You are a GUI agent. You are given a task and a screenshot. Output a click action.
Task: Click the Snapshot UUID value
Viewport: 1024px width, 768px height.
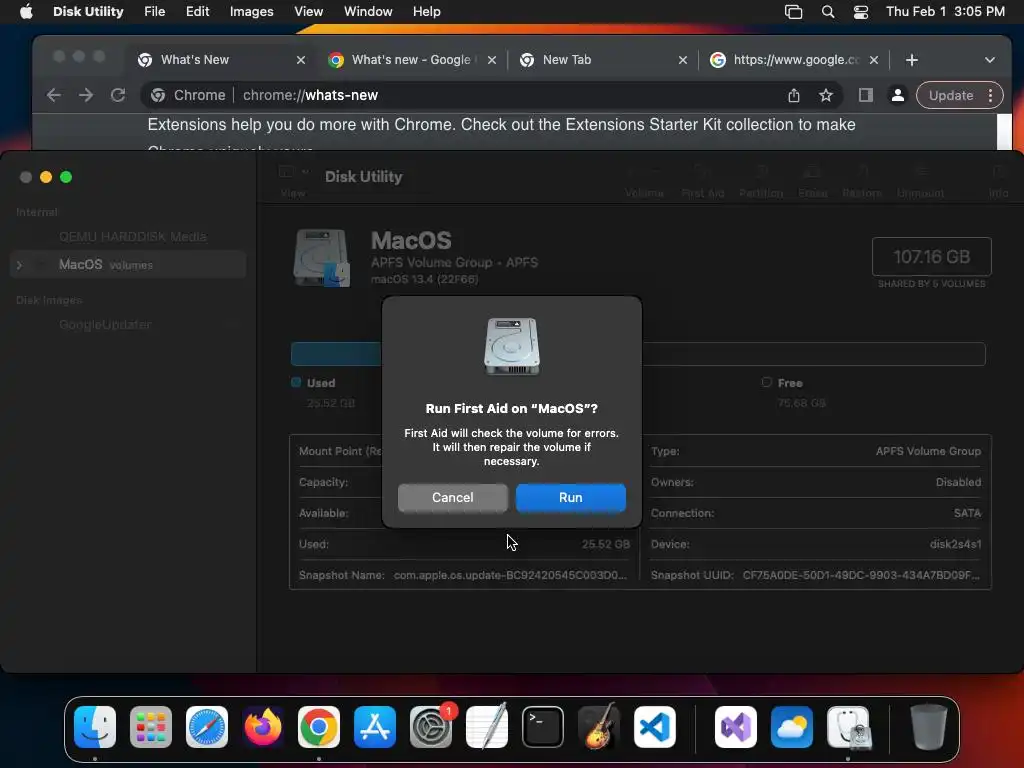861,575
